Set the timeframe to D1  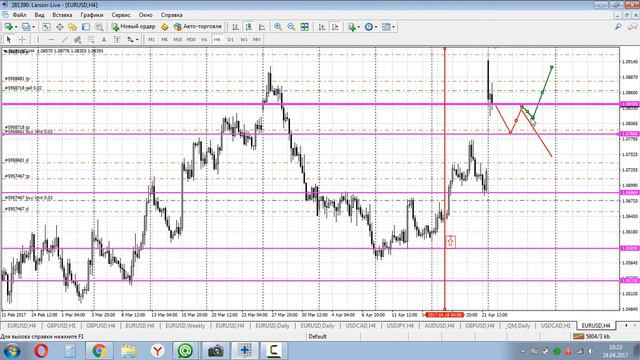(230, 40)
